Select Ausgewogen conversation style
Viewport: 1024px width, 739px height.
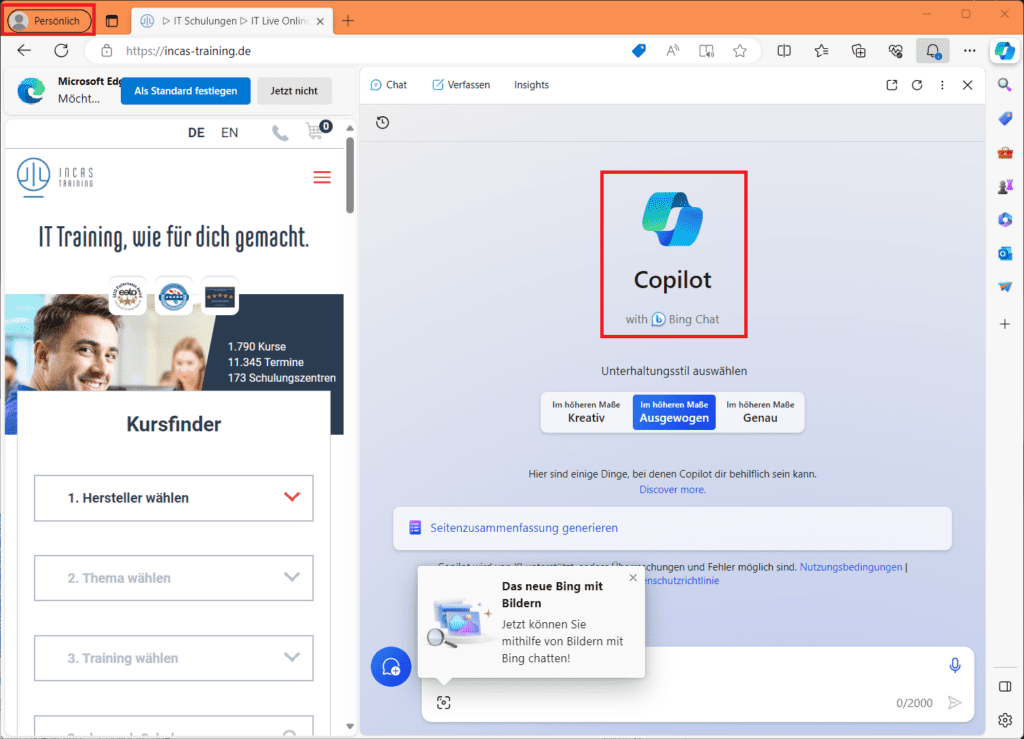pos(674,412)
